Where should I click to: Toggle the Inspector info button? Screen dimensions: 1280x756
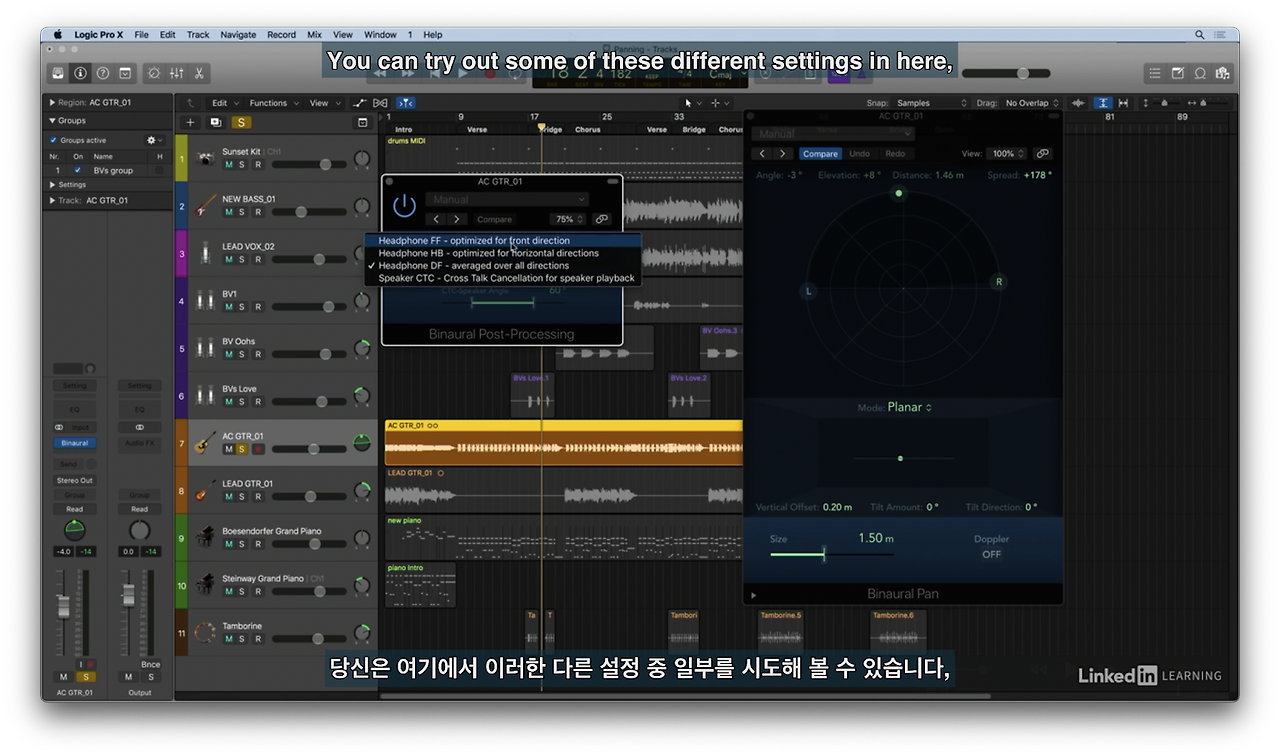point(80,73)
